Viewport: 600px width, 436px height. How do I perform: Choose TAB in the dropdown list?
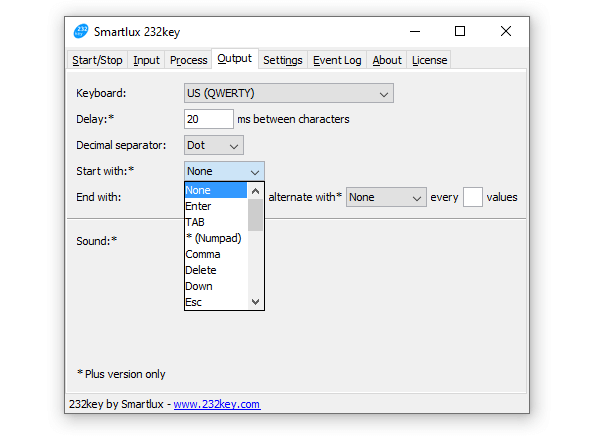pyautogui.click(x=195, y=222)
